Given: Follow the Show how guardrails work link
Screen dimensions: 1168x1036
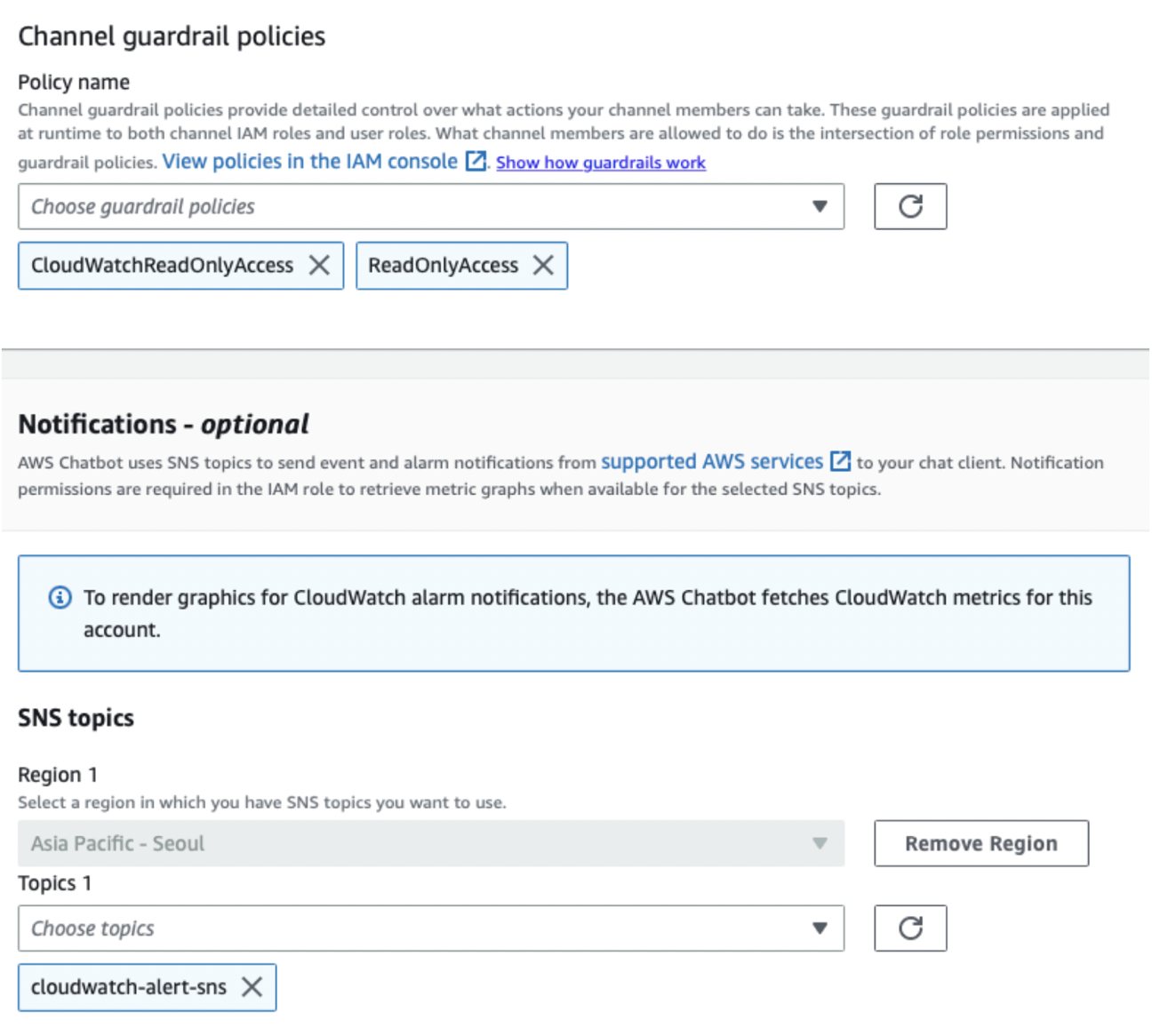Looking at the screenshot, I should [601, 163].
